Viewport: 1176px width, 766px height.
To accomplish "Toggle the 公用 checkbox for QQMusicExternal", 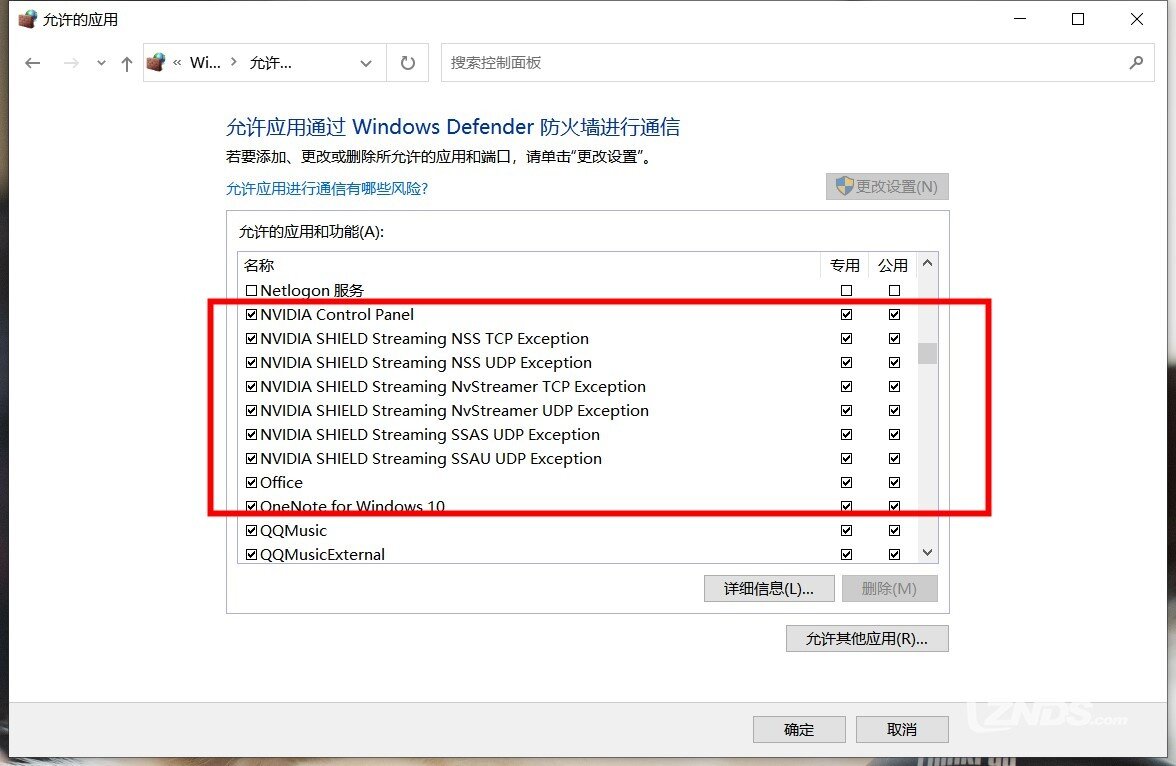I will coord(895,554).
